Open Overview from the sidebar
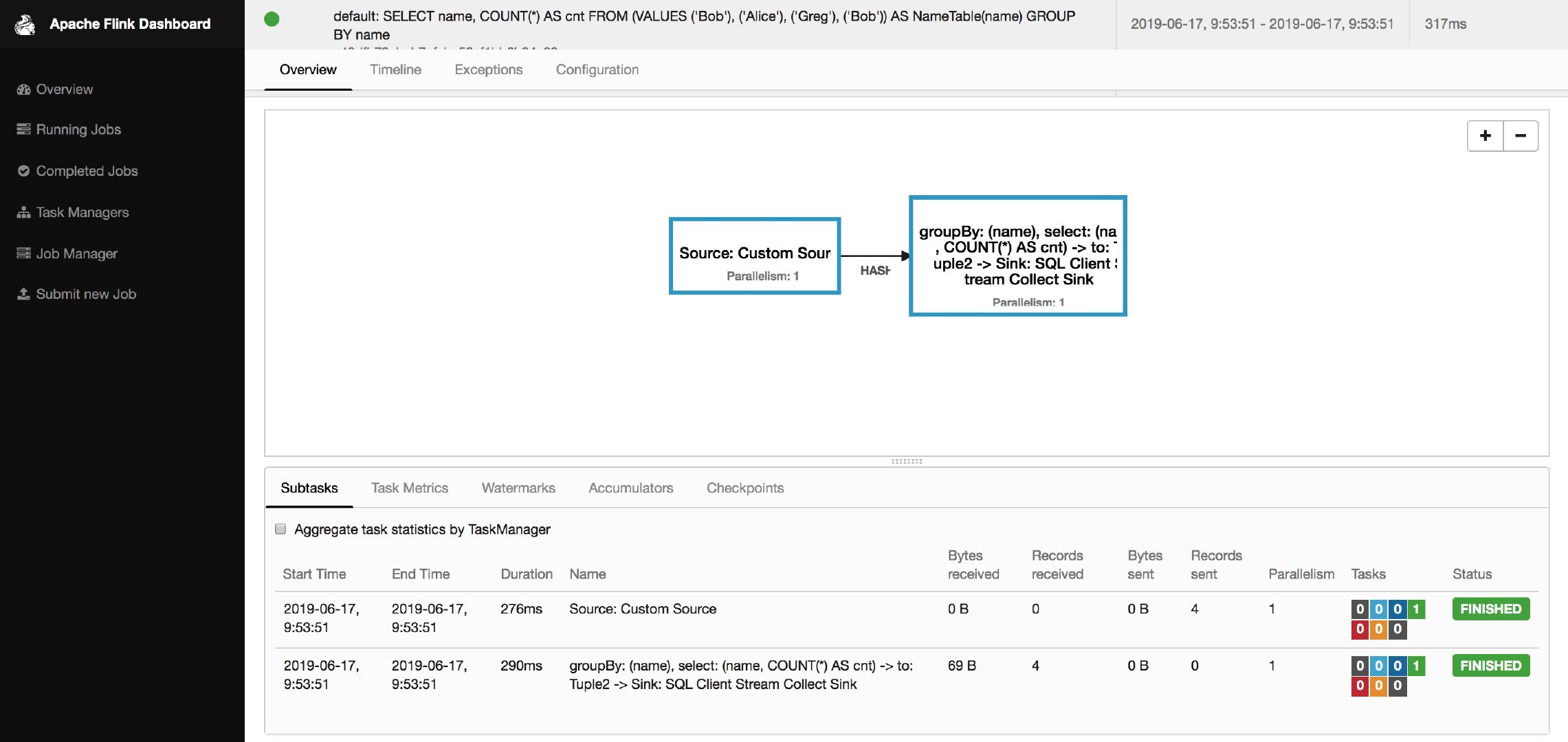The image size is (1568, 742). click(x=64, y=89)
